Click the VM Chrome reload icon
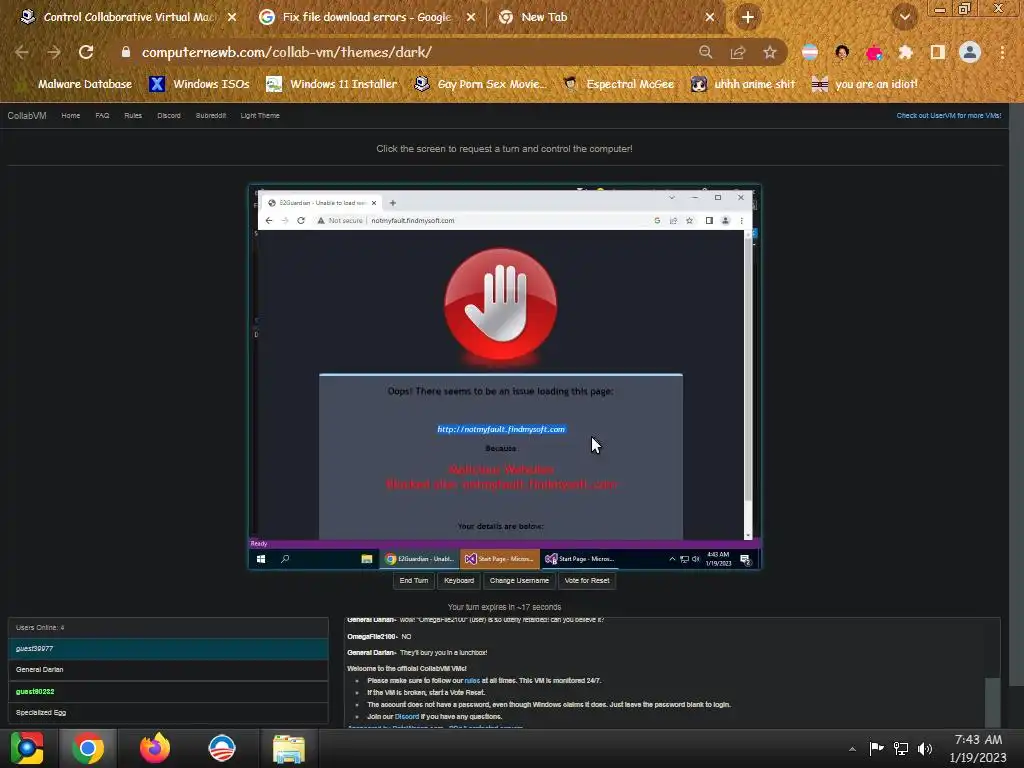 301,221
